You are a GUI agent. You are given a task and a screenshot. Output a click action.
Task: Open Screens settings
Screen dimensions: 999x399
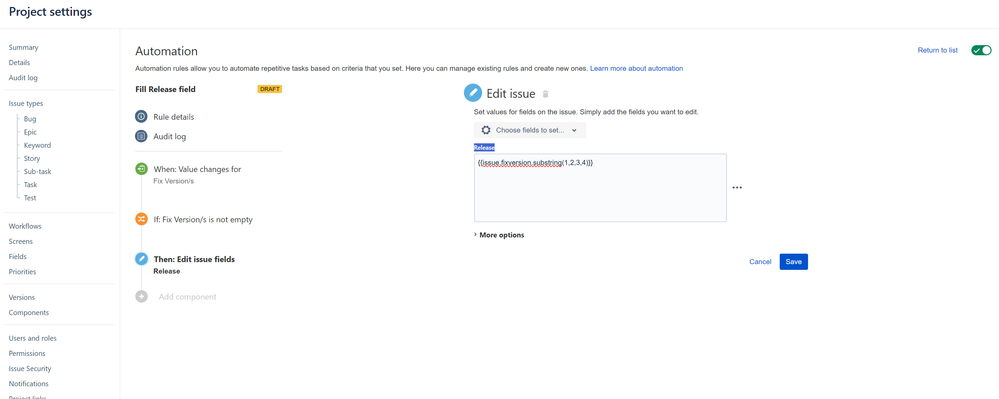[x=20, y=242]
